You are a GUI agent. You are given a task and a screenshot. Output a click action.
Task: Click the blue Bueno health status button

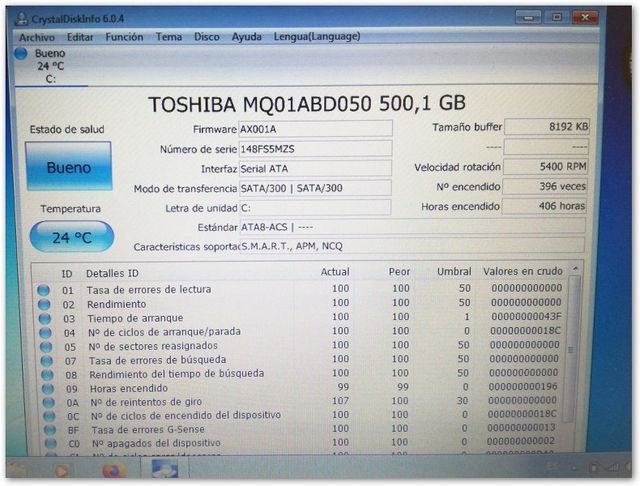(x=69, y=166)
